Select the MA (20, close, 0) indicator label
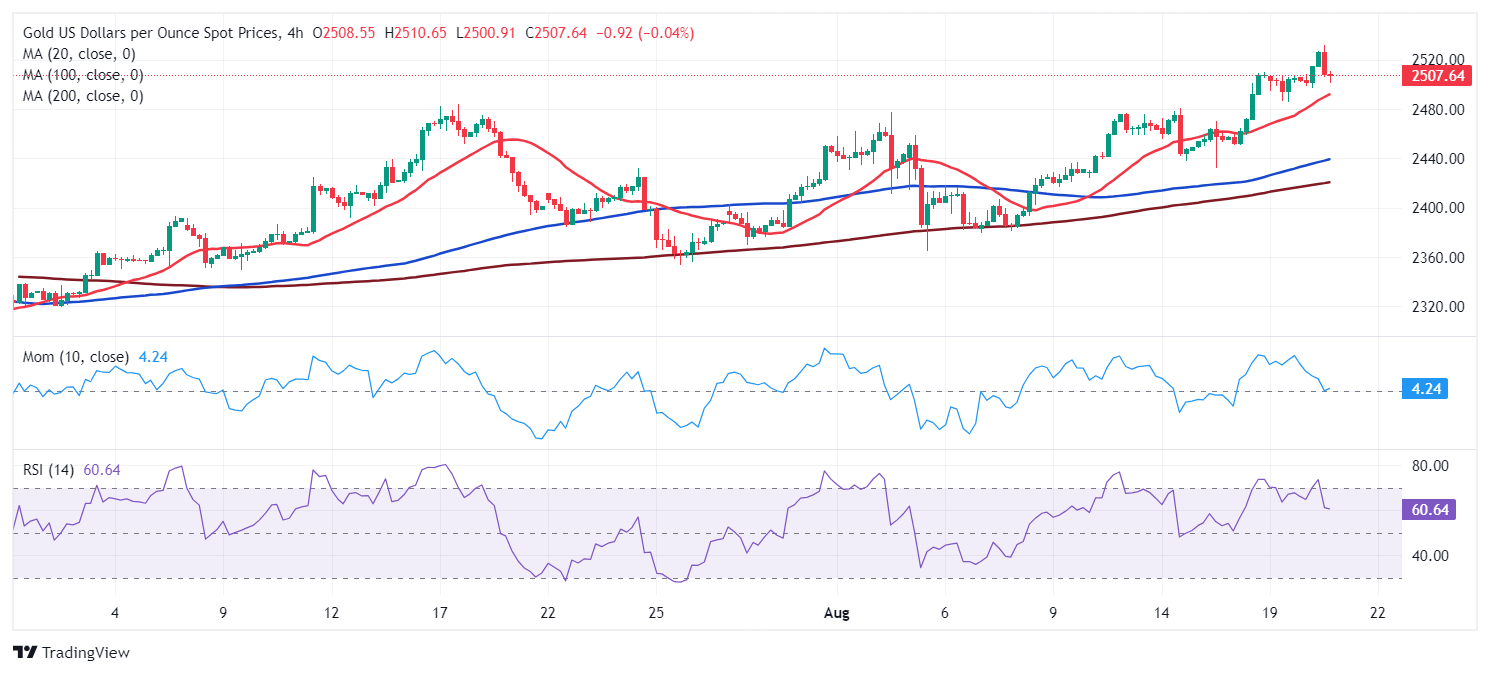1490x674 pixels. pyautogui.click(x=79, y=54)
